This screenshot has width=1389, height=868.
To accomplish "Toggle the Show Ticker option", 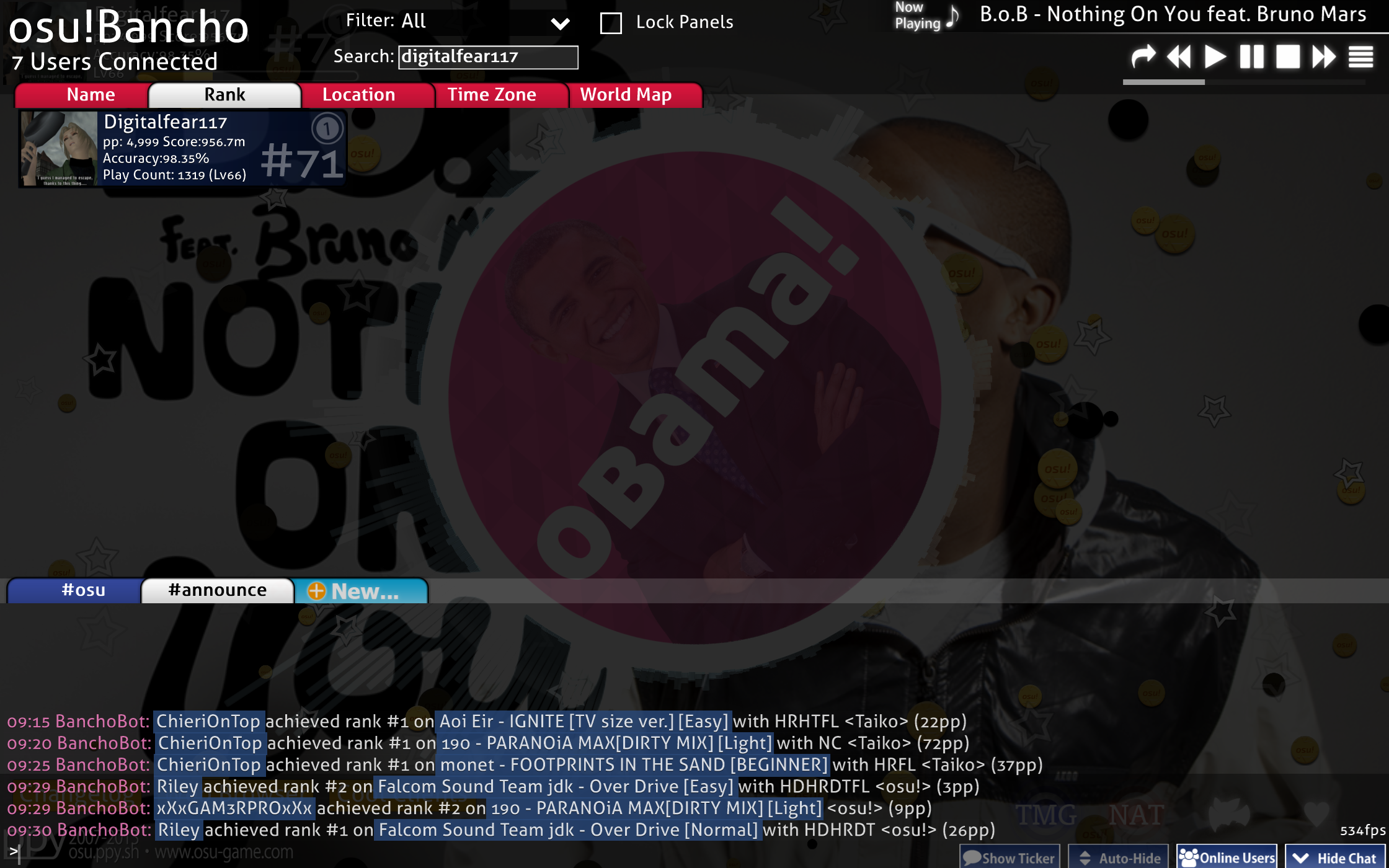I will click(1010, 857).
